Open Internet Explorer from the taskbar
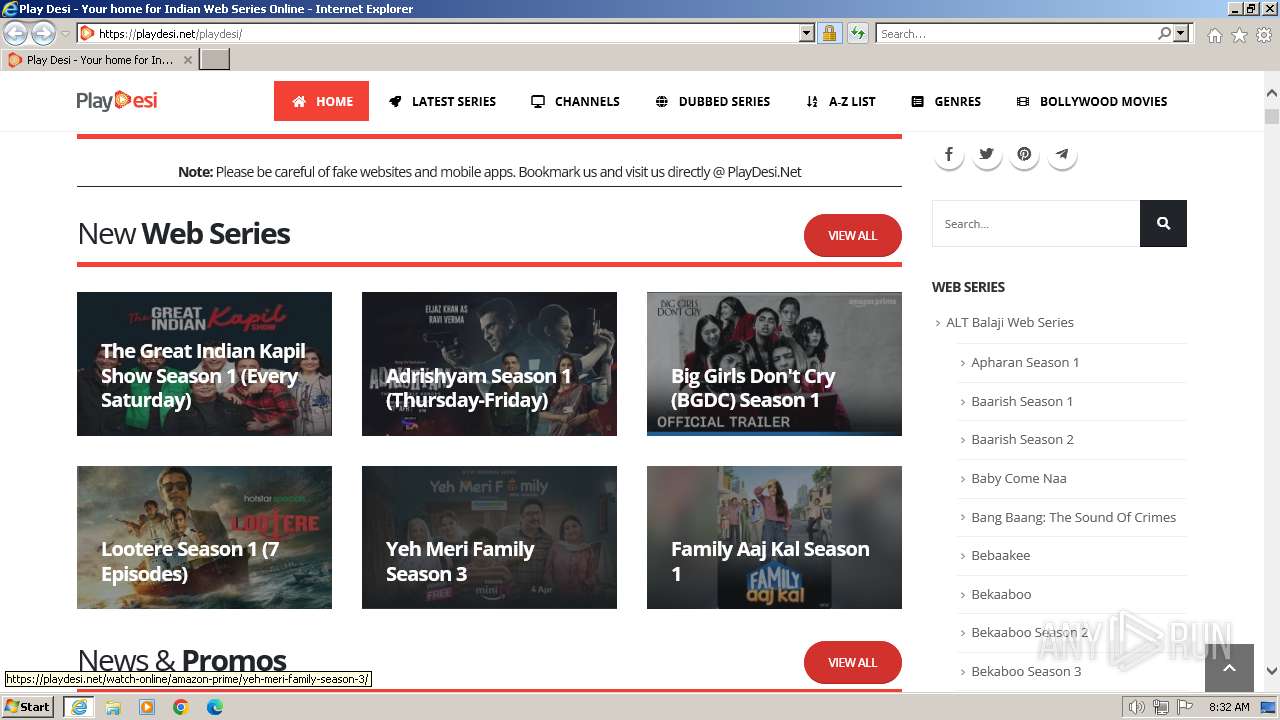The width and height of the screenshot is (1280, 720). pyautogui.click(x=79, y=707)
